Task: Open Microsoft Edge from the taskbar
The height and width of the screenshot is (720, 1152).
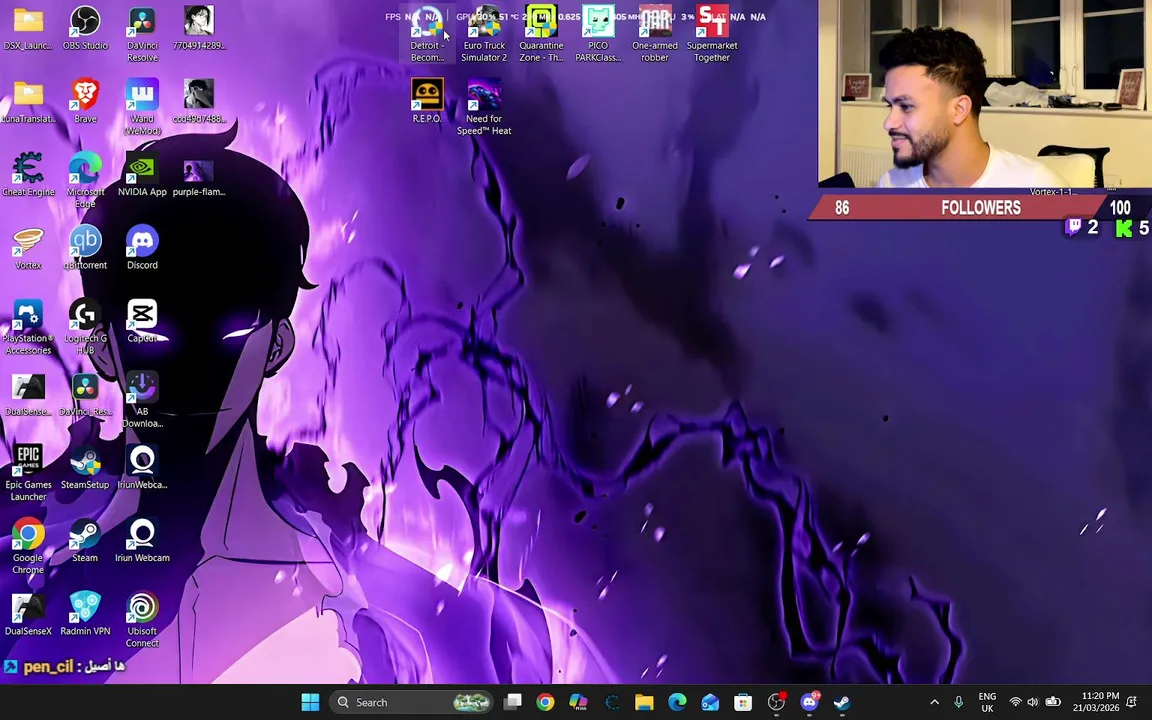Action: tap(677, 702)
